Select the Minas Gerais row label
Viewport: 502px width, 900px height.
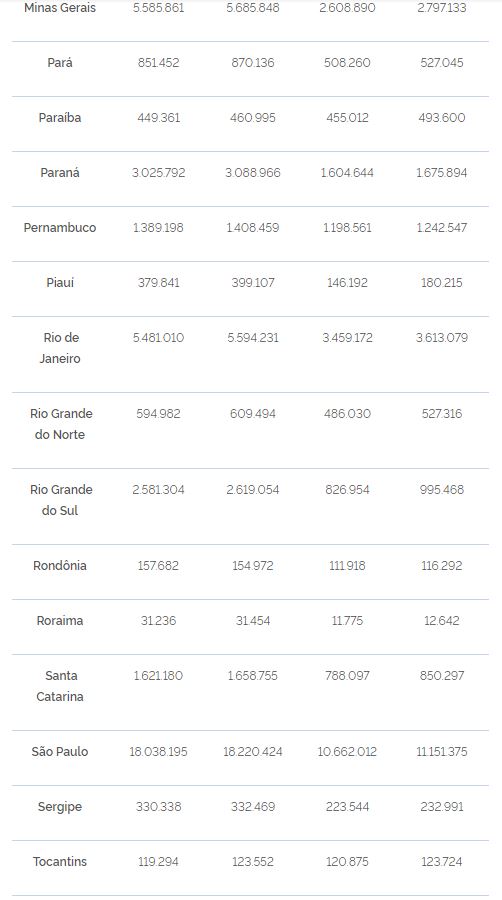click(60, 8)
